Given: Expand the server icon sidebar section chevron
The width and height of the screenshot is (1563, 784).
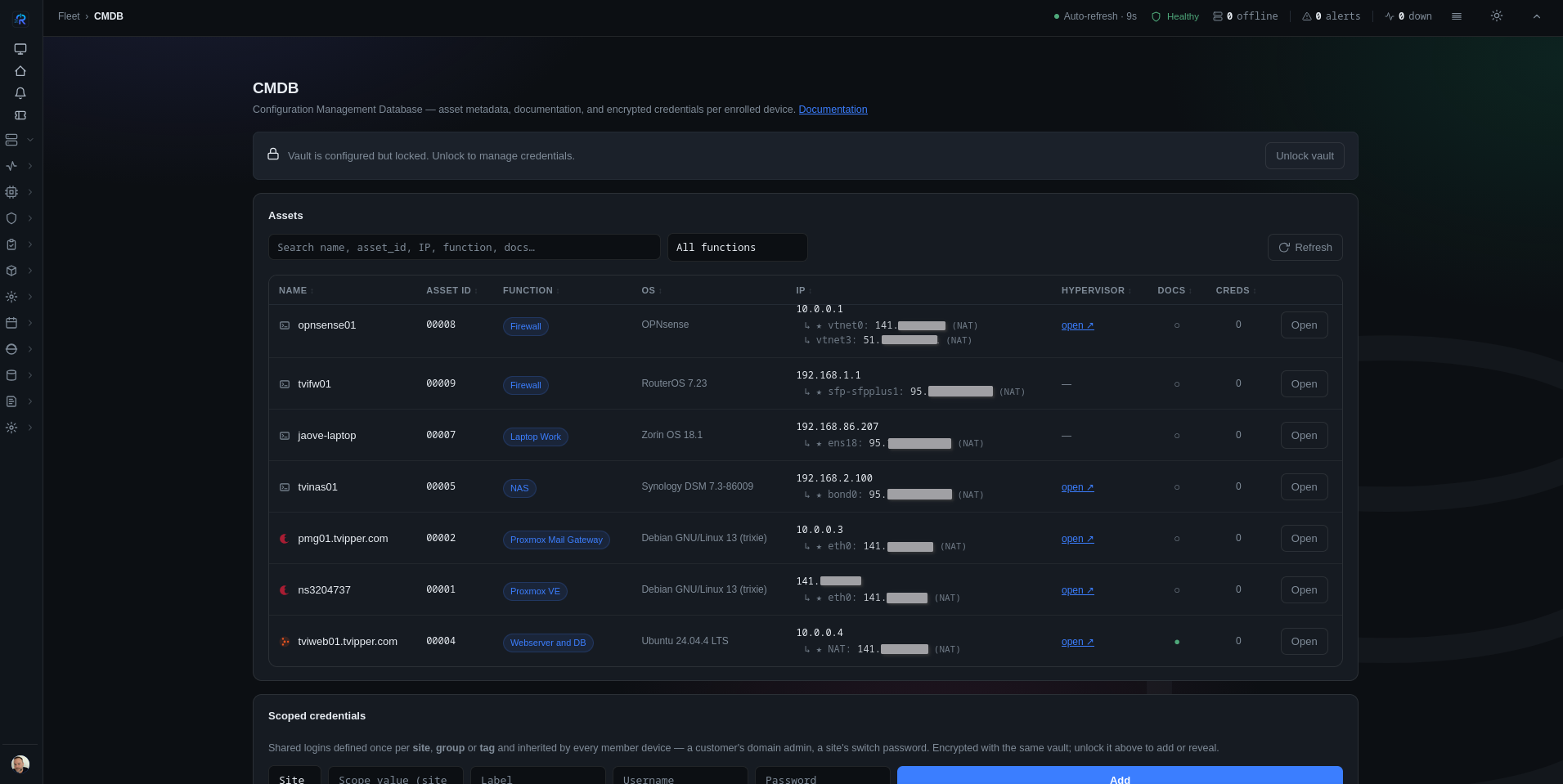Looking at the screenshot, I should coord(30,140).
